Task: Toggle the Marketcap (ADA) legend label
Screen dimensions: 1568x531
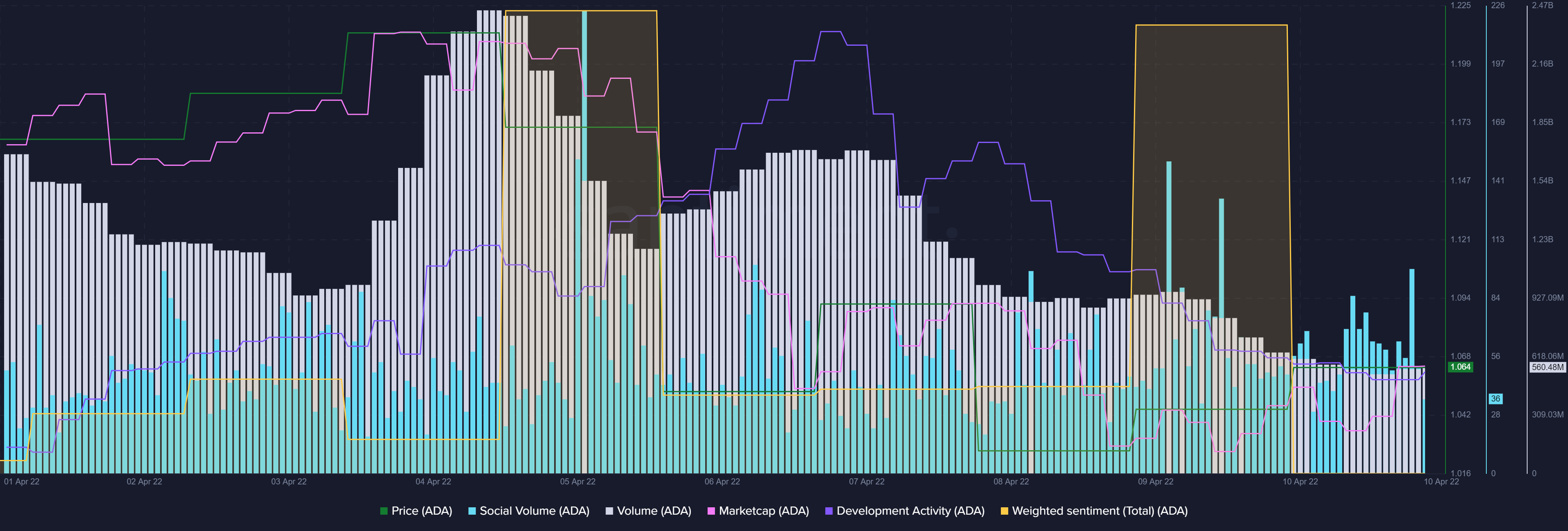Action: [x=764, y=511]
